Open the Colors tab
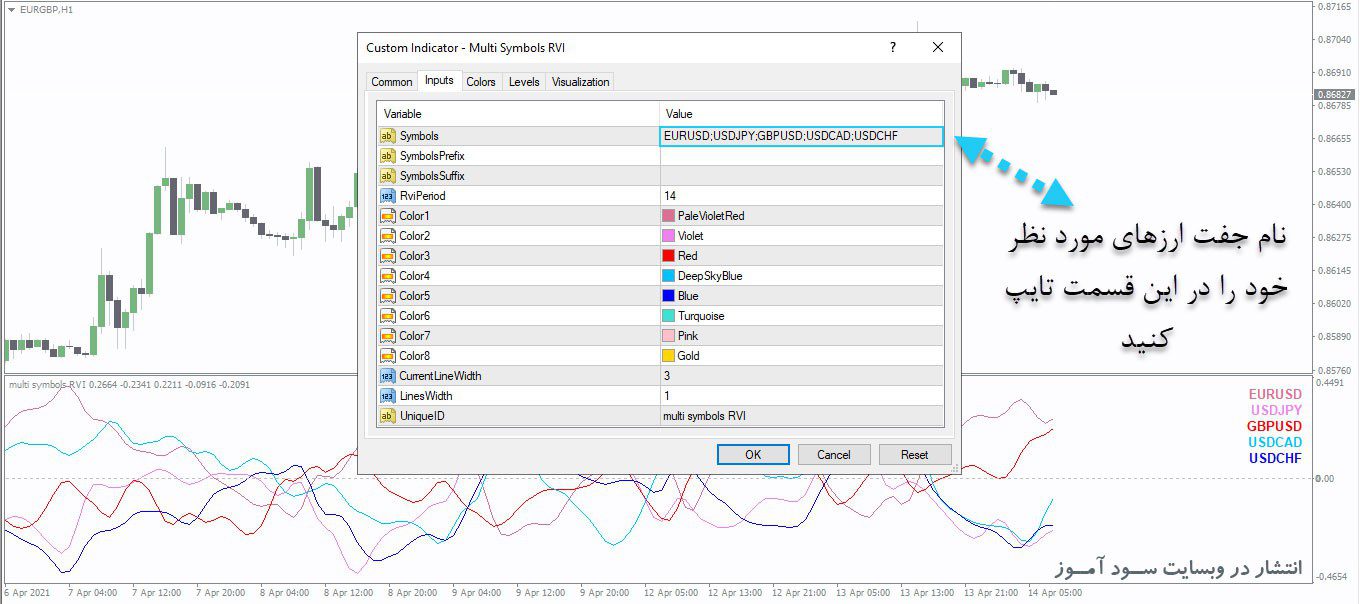1360x604 pixels. [481, 82]
